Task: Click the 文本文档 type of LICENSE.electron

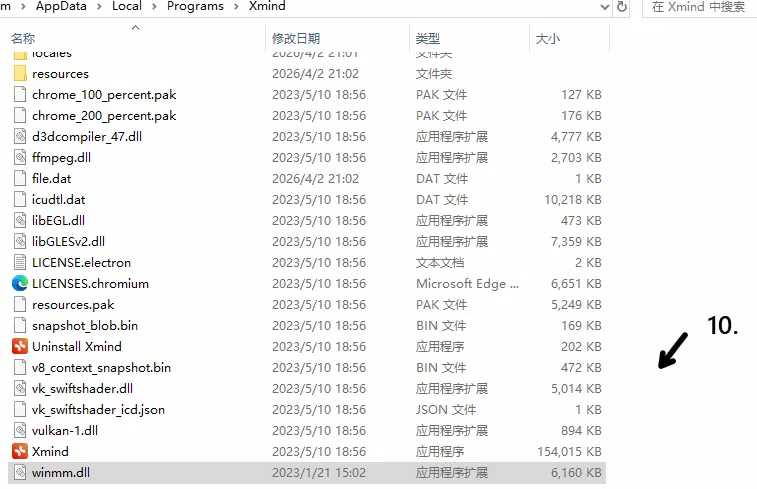Action: (x=440, y=263)
